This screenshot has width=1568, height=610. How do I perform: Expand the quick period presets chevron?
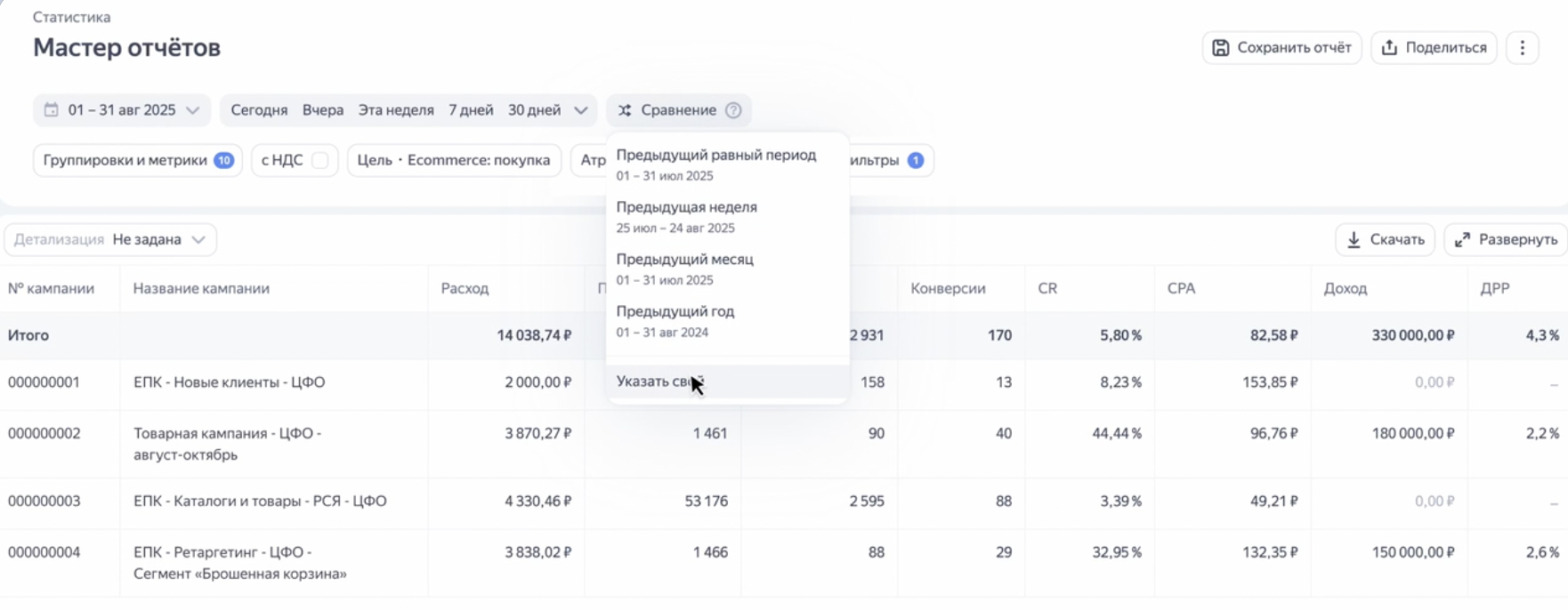(581, 110)
